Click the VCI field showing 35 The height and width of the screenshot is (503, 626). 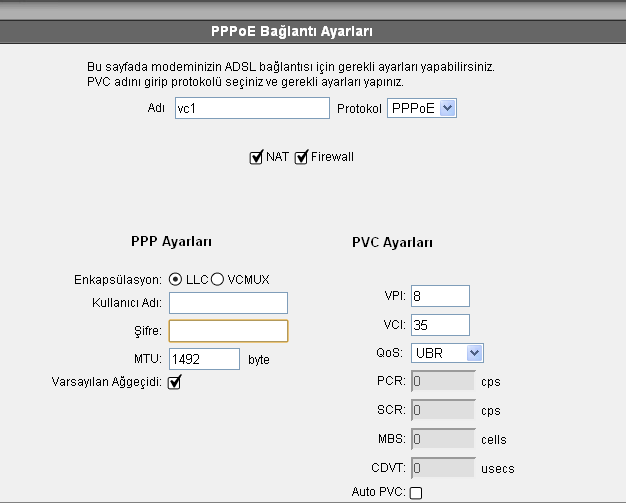[440, 324]
